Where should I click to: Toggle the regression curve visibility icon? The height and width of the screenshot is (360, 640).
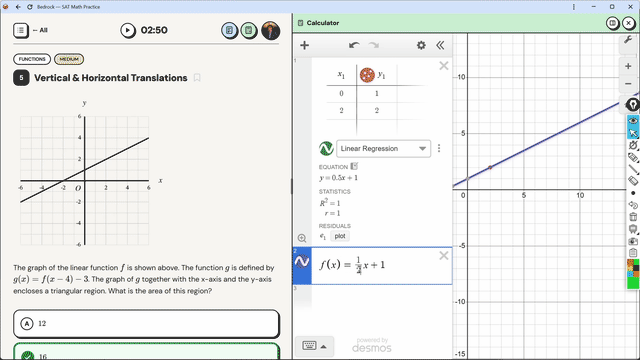click(326, 149)
